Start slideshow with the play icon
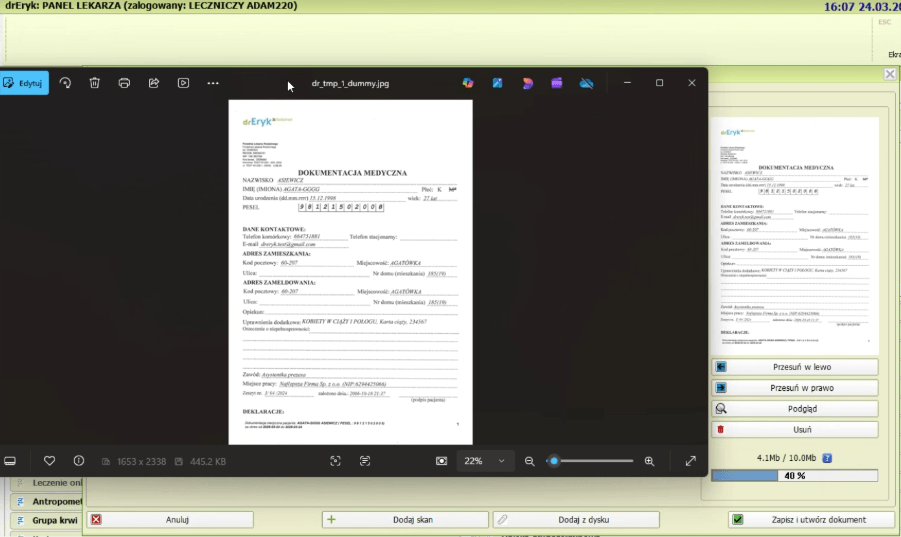The height and width of the screenshot is (537, 901). click(183, 83)
